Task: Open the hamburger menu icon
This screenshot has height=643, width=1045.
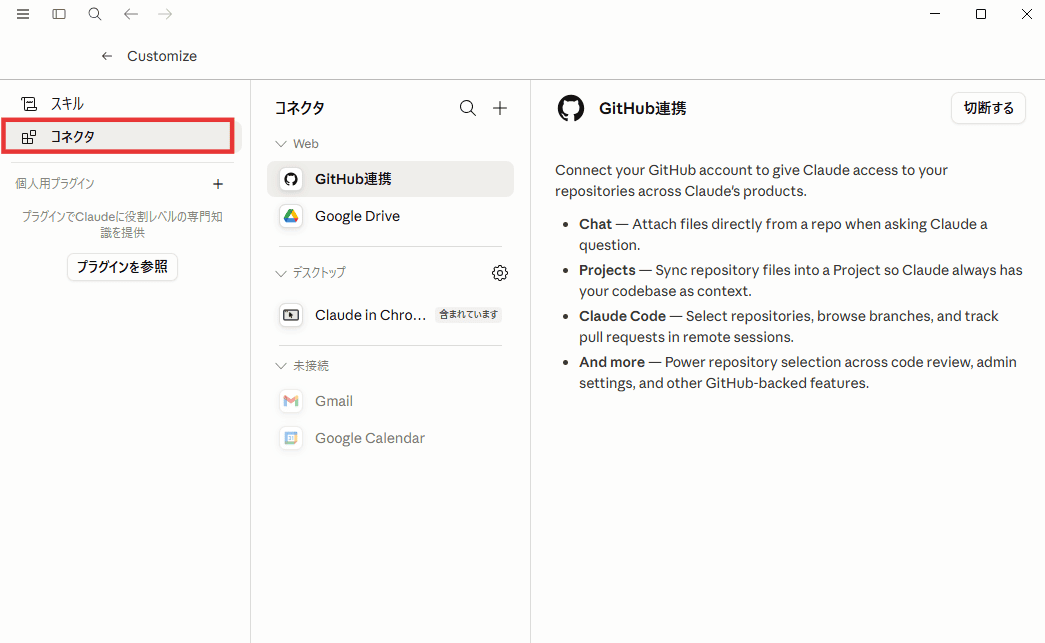Action: coord(23,14)
